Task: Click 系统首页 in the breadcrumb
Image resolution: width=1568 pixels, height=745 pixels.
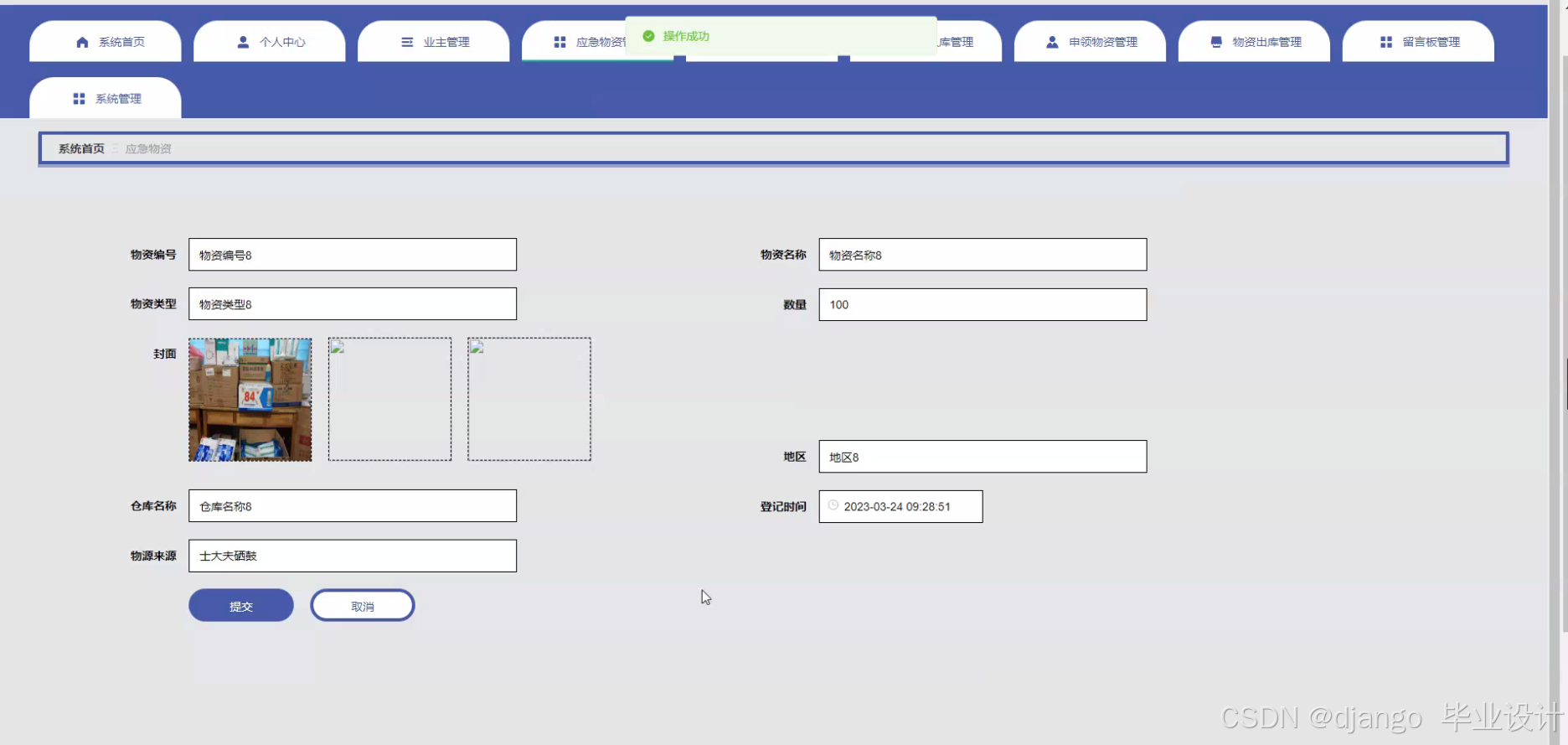Action: click(x=81, y=148)
